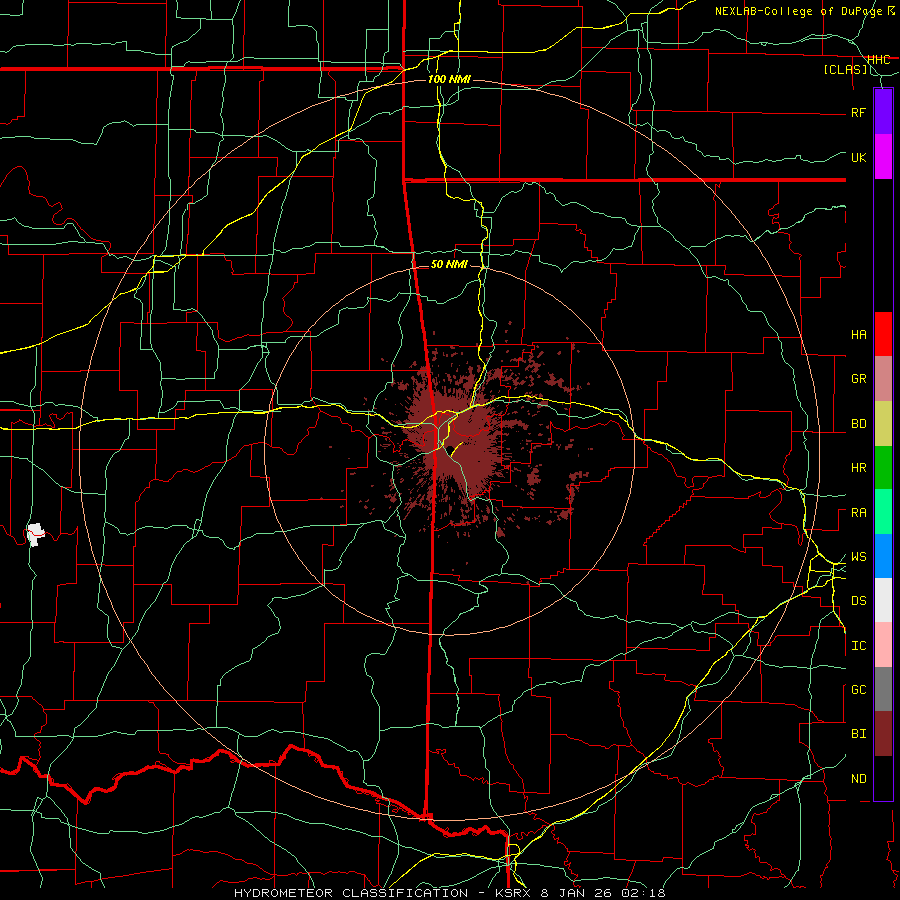
Task: Click the GC legend label
Action: click(x=858, y=690)
